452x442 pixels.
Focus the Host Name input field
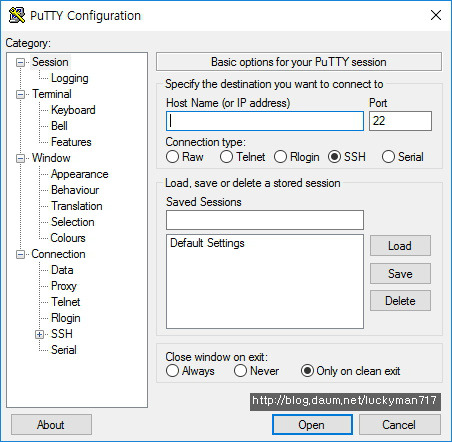265,121
